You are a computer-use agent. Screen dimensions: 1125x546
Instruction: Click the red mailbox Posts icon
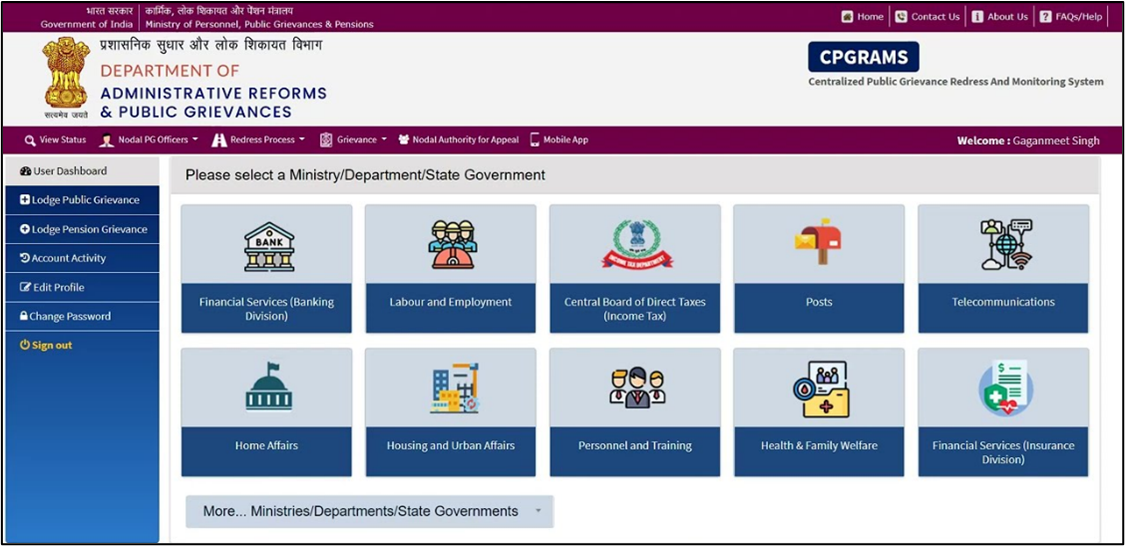[818, 242]
